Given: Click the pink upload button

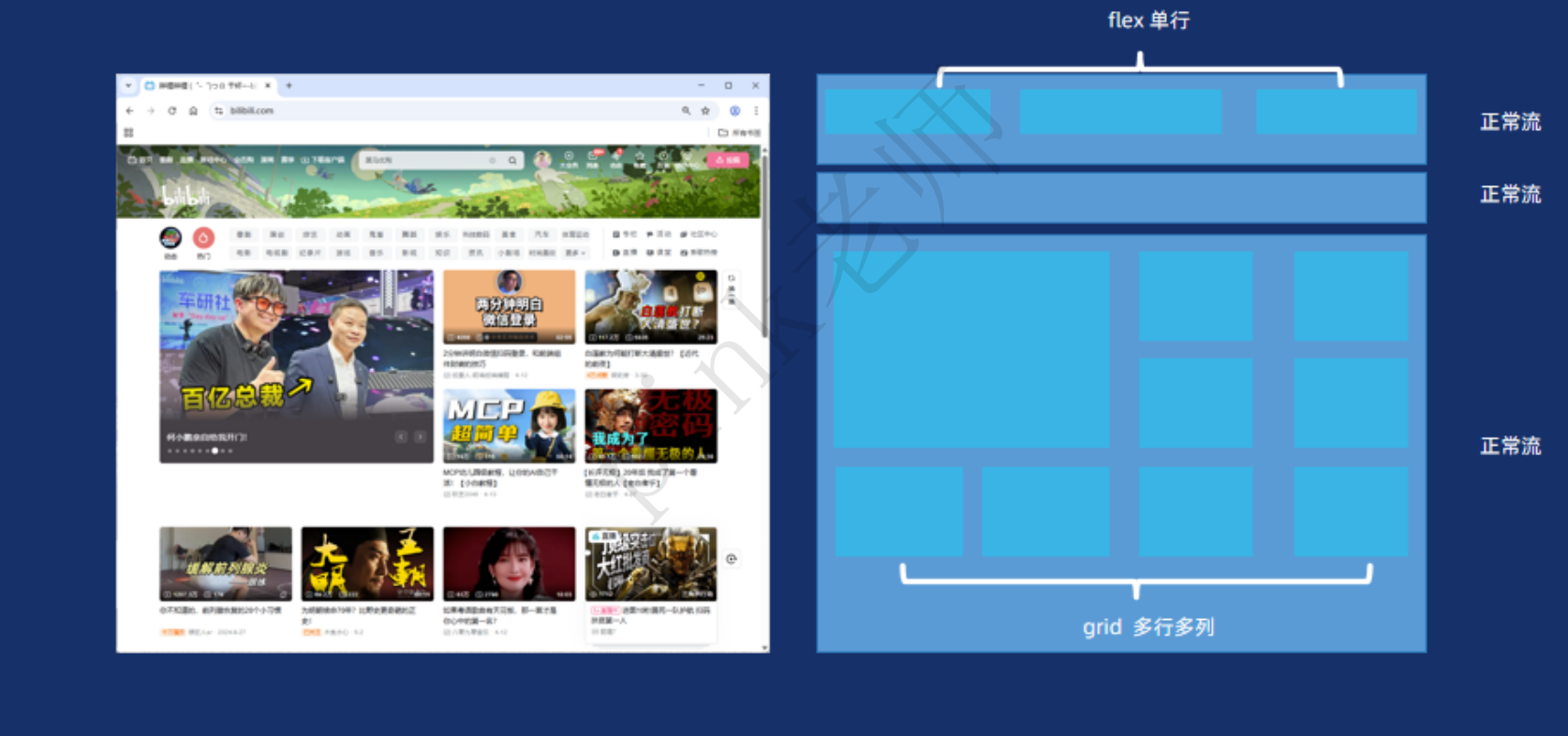Looking at the screenshot, I should click(728, 160).
